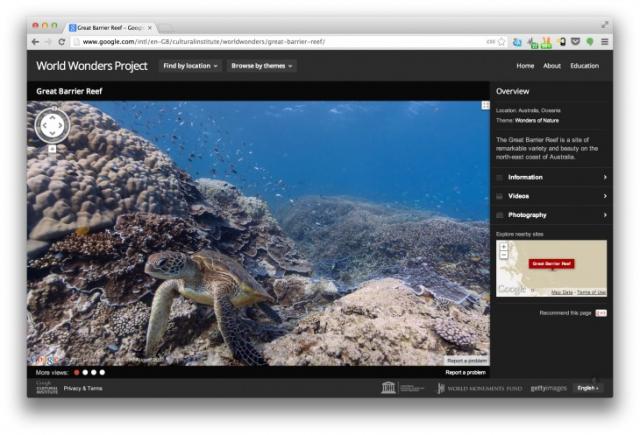Viewport: 640px width, 435px height.
Task: Open the Chrome hamburger menu
Action: pos(604,42)
